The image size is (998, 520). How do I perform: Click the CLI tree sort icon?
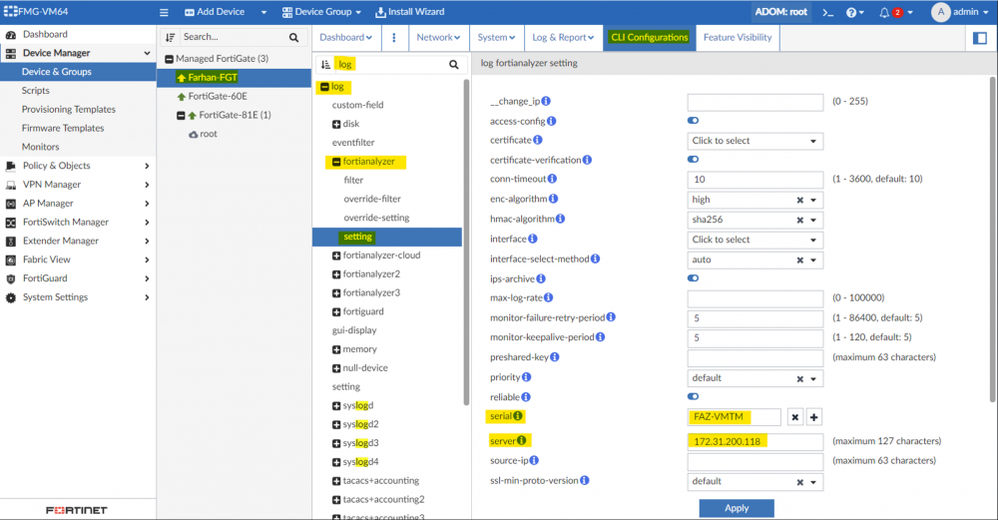point(325,64)
